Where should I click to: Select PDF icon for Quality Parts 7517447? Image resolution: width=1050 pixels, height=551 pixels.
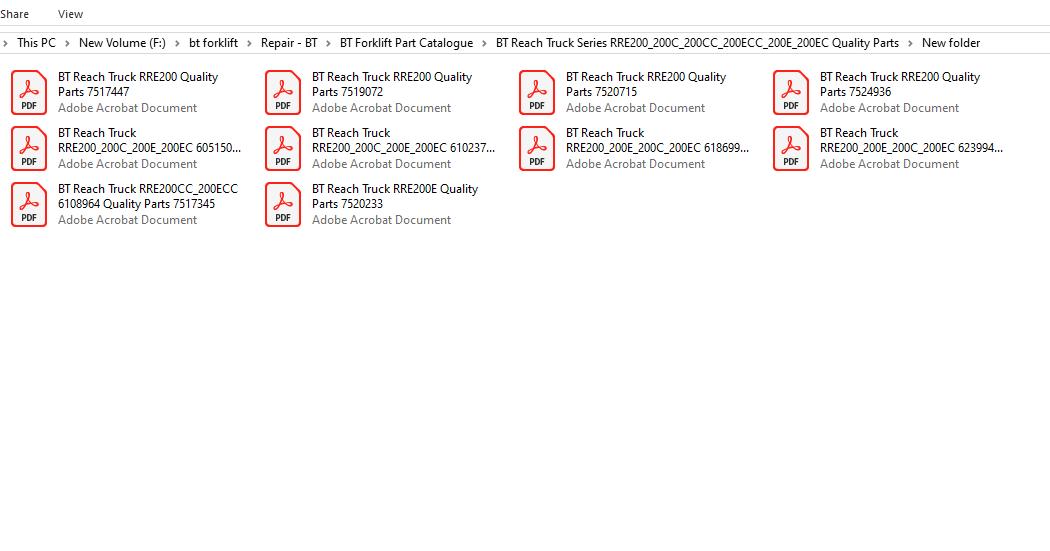click(29, 92)
